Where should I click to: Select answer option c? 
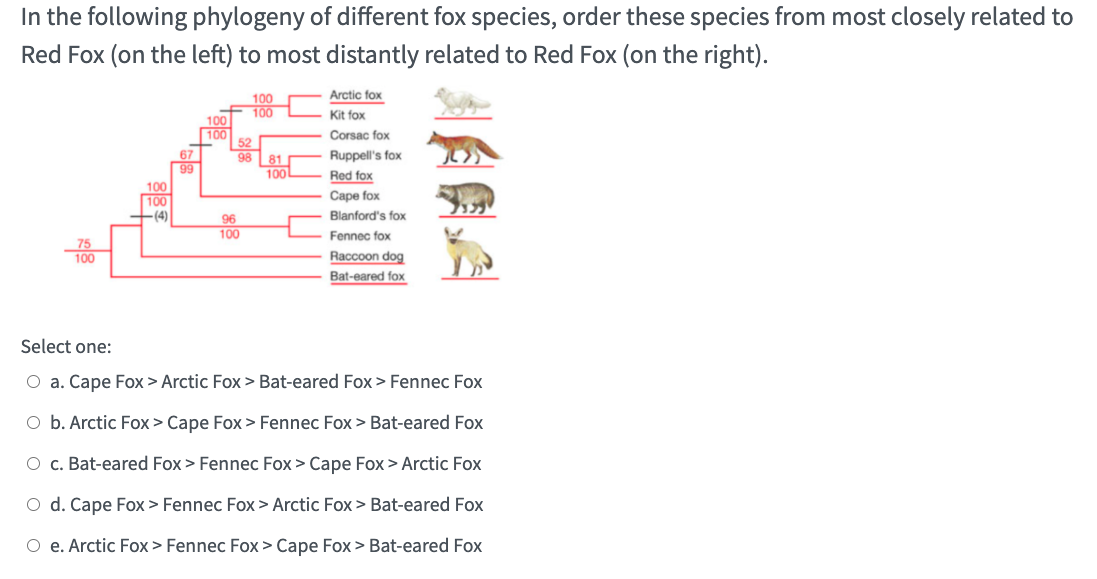(33, 463)
